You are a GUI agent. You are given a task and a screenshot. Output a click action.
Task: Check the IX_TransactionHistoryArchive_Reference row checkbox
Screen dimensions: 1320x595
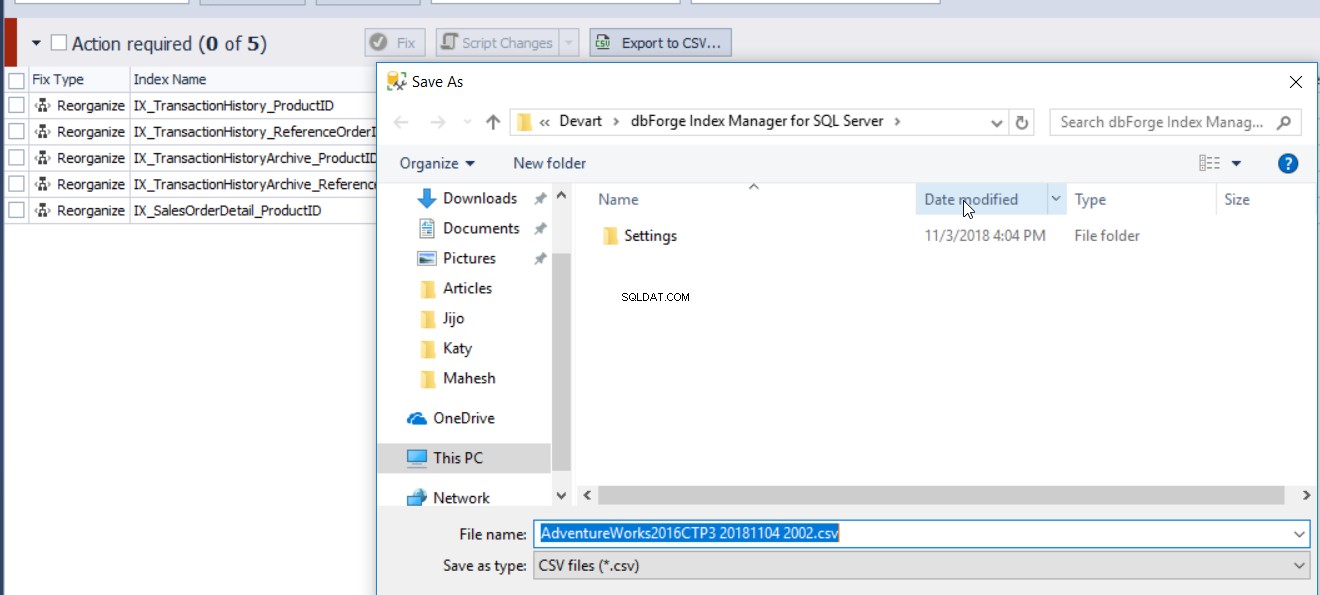(16, 184)
